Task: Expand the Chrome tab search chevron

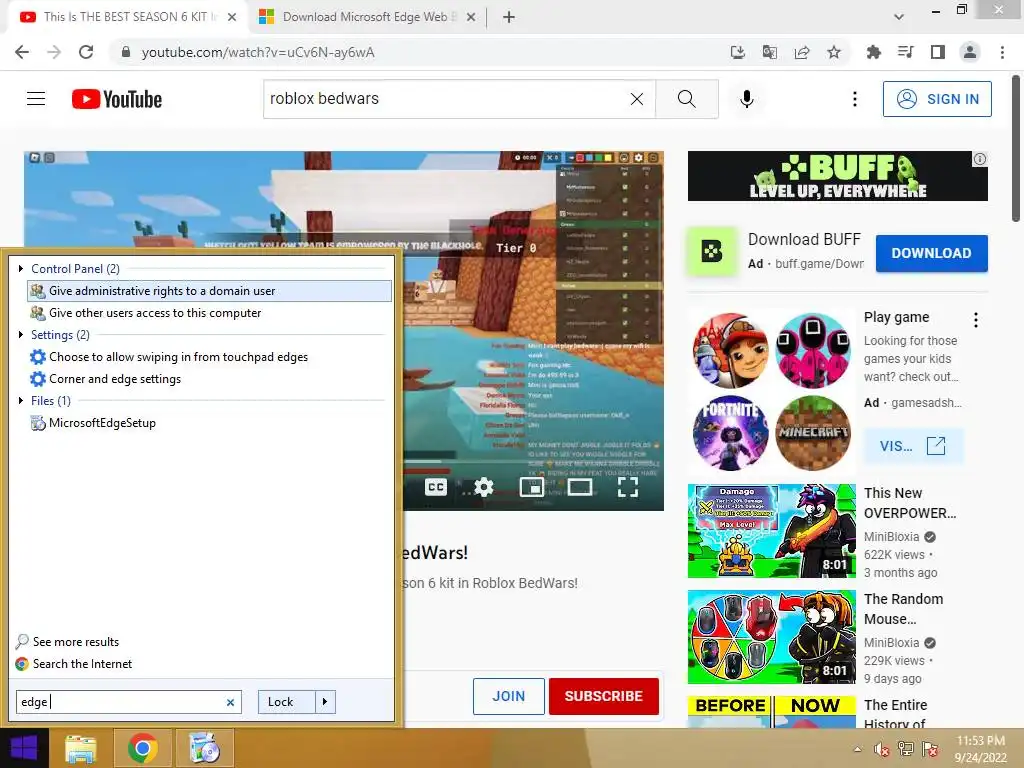Action: click(x=899, y=17)
